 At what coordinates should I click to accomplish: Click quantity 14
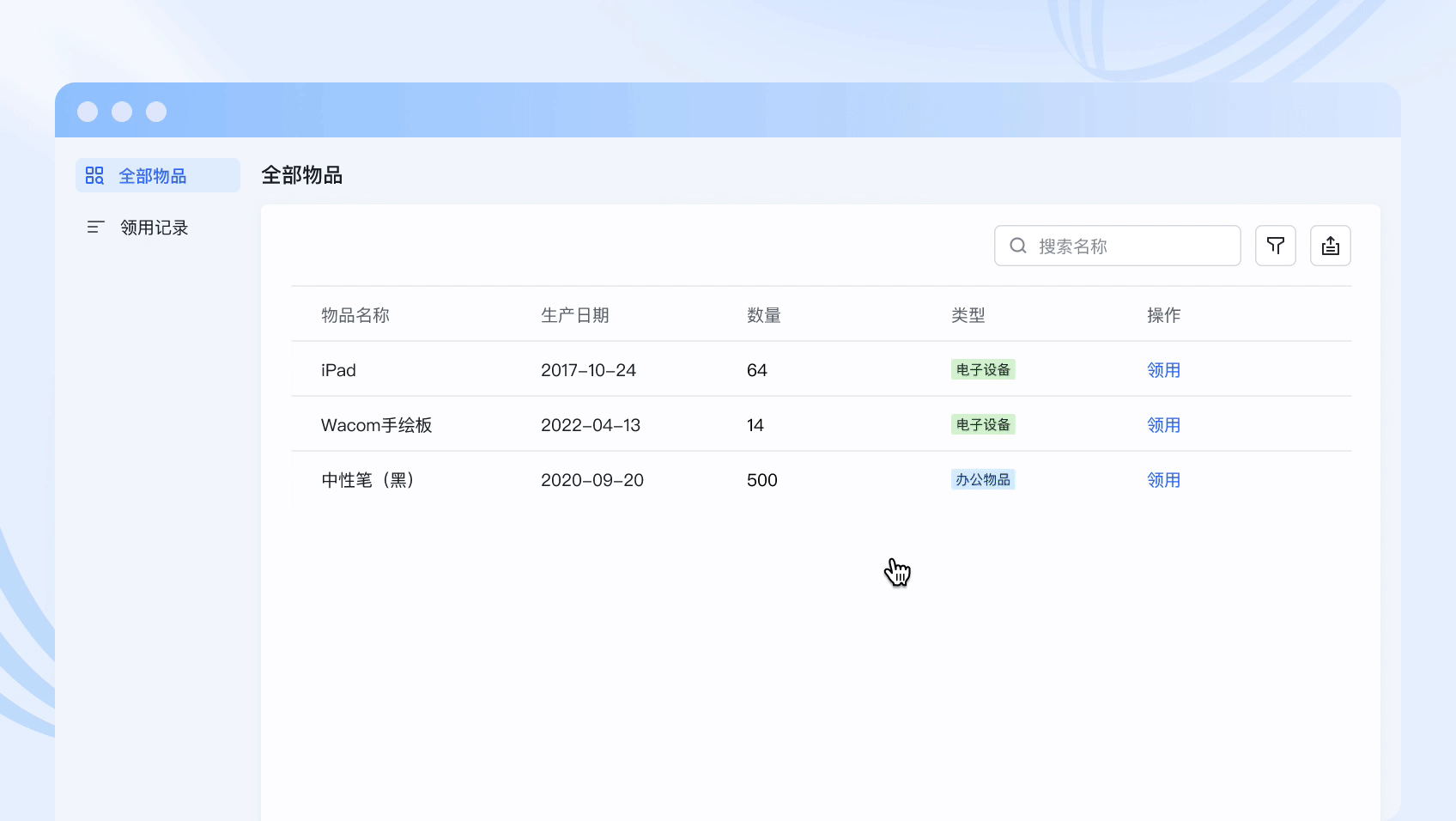[755, 425]
